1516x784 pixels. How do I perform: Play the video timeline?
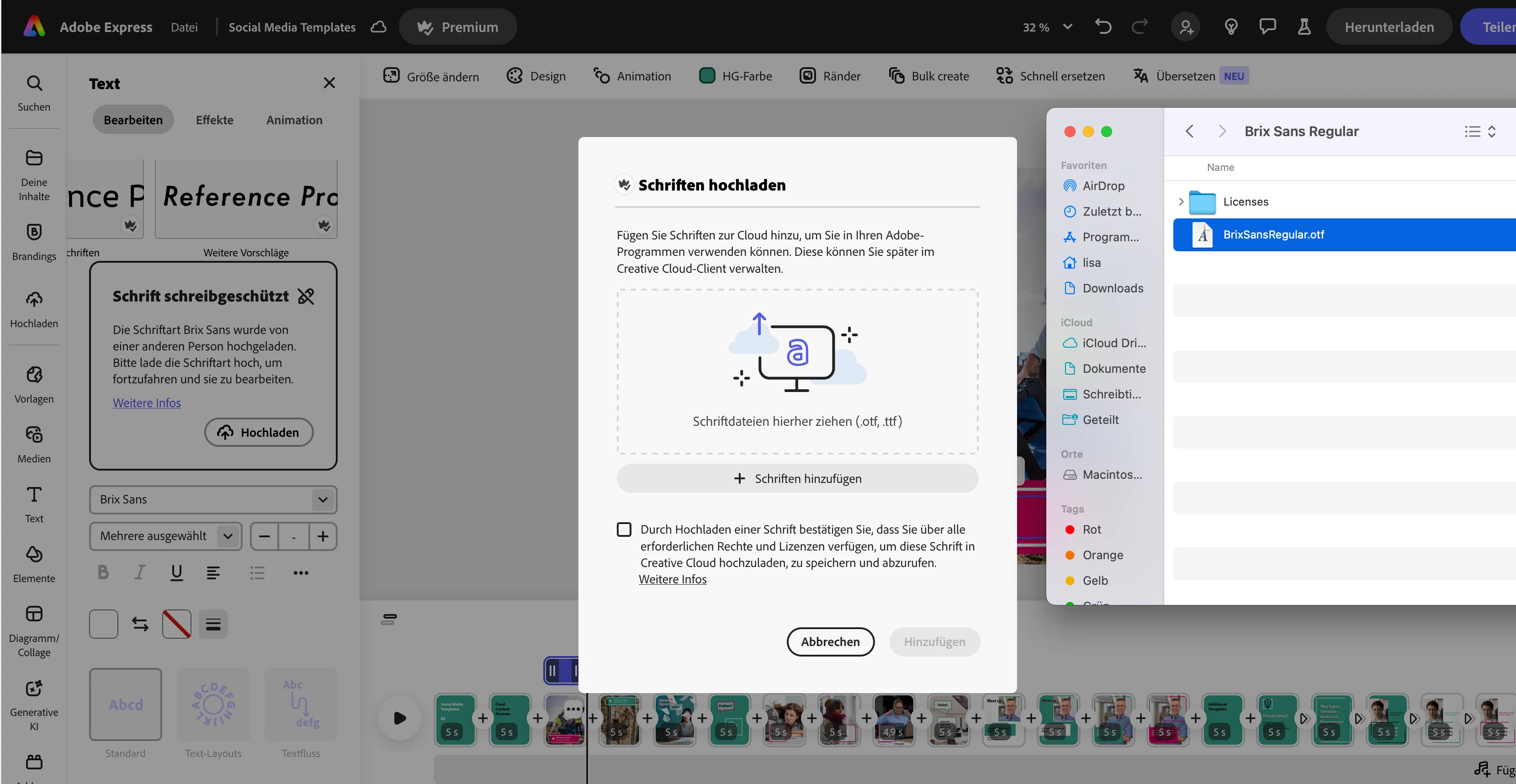coord(400,717)
